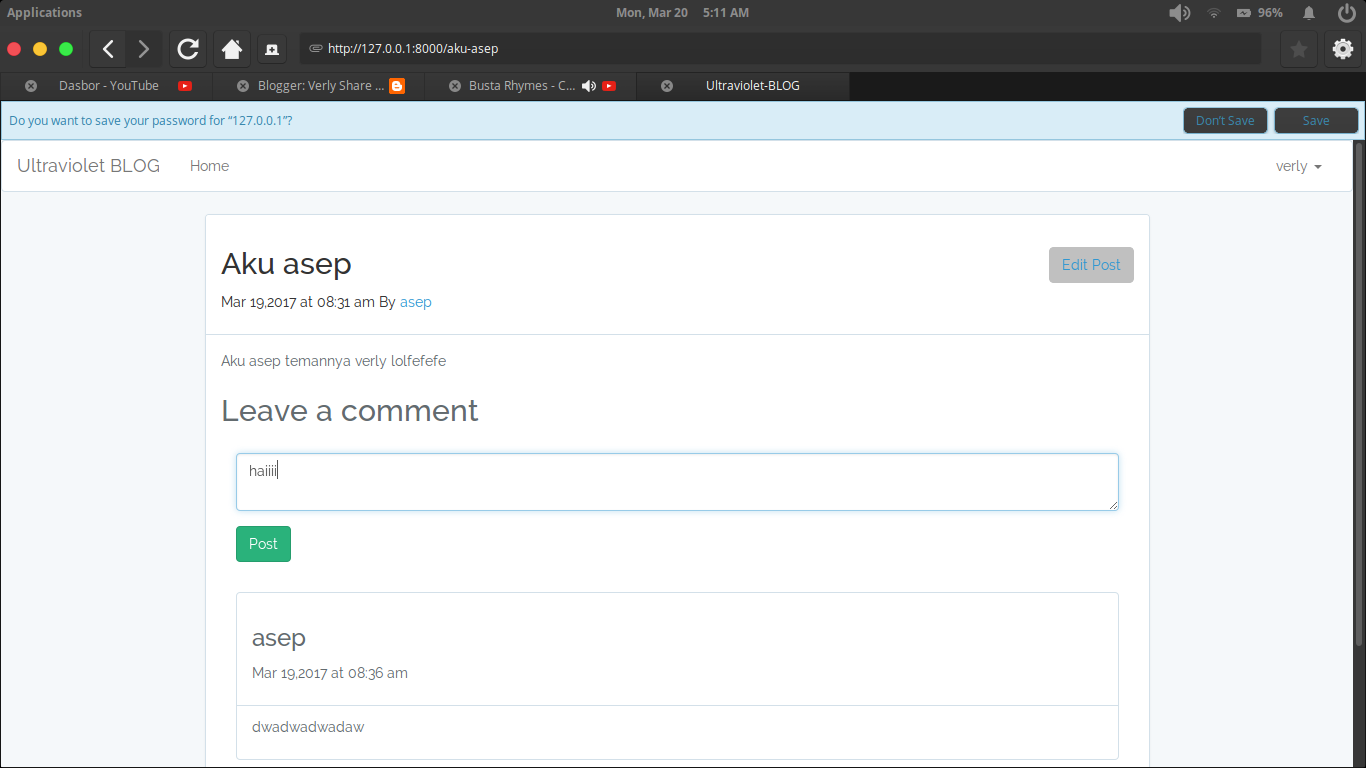Check battery status showing 96%
This screenshot has height=768, width=1366.
click(1260, 13)
